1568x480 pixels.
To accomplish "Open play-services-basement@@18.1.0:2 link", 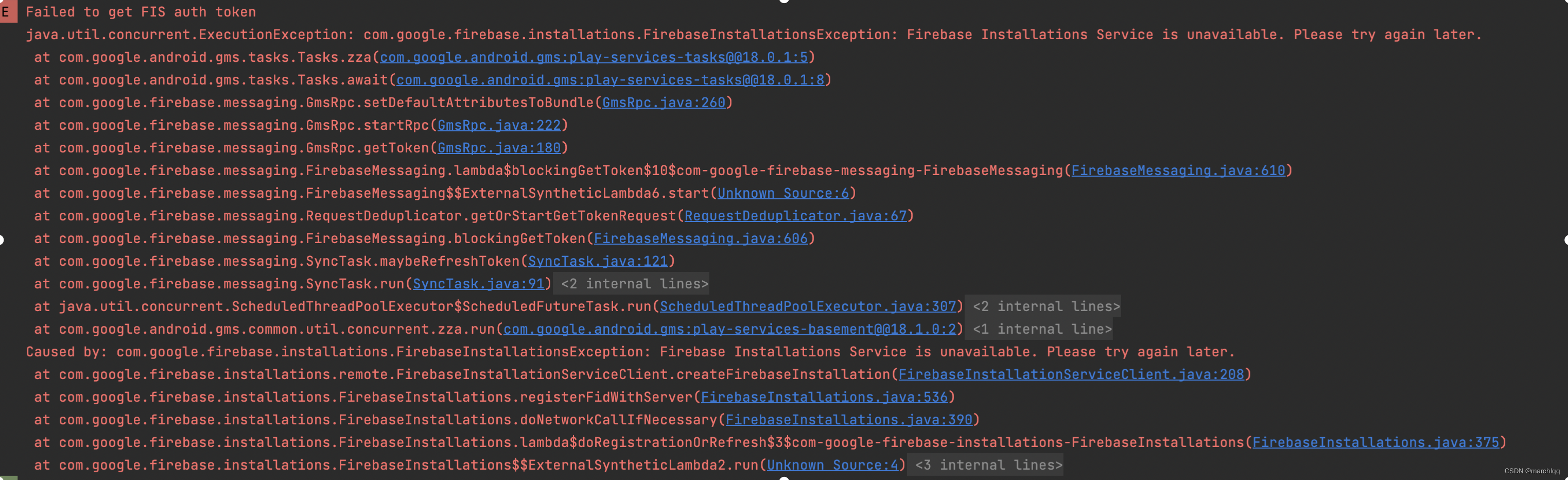I will coord(730,329).
